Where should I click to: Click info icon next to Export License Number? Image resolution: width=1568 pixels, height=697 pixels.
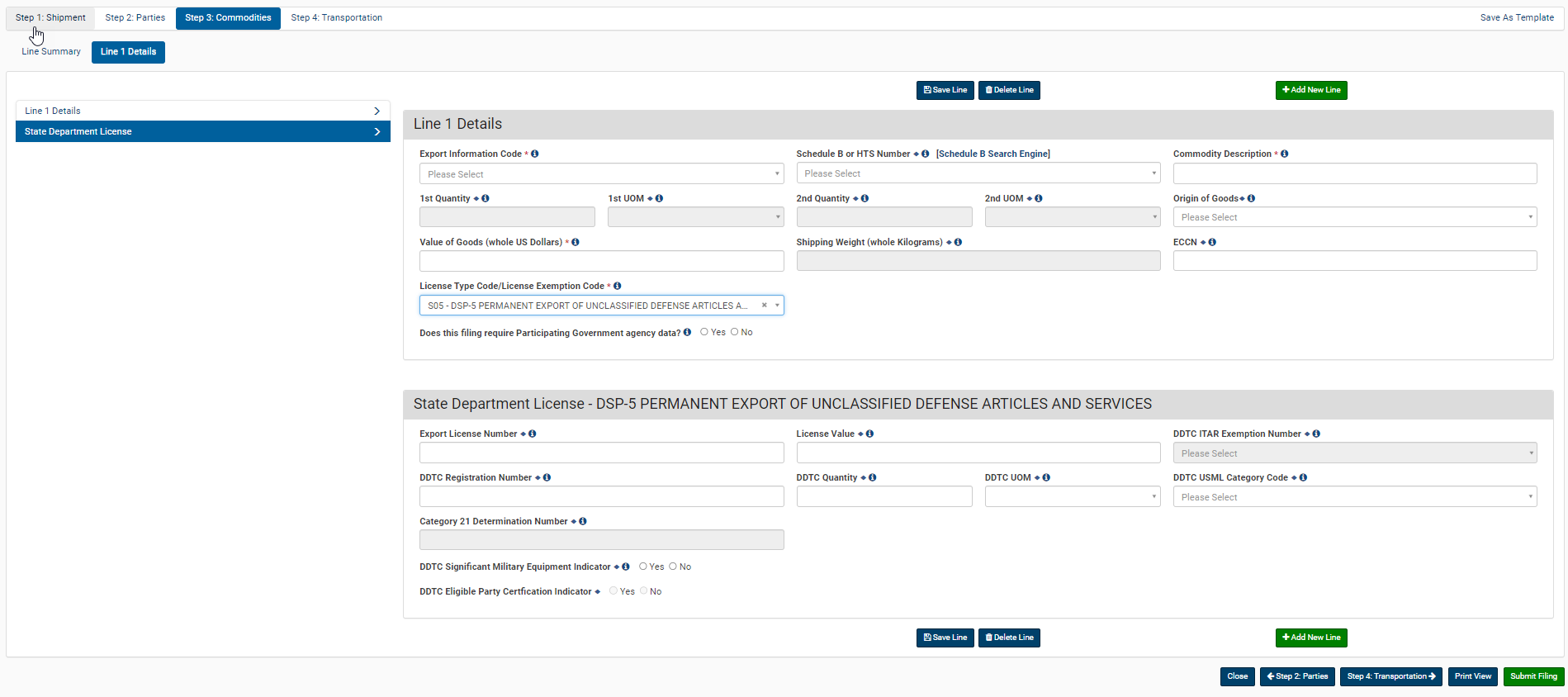tap(533, 434)
